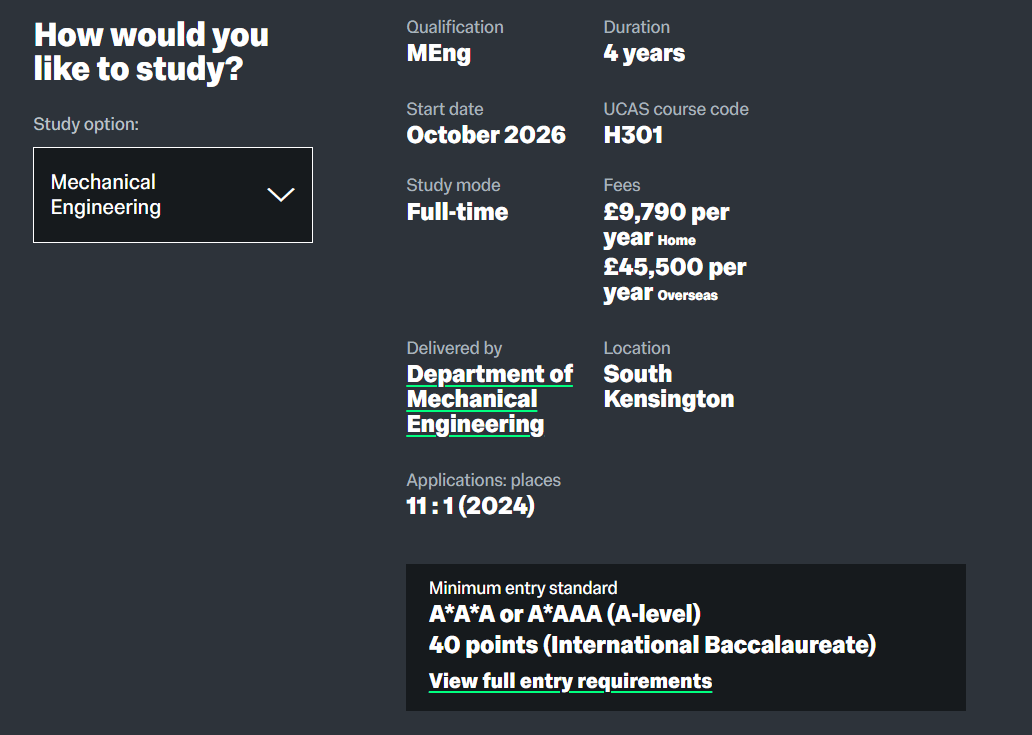This screenshot has height=735, width=1032.
Task: Select the MEng qualification value
Action: pos(438,53)
